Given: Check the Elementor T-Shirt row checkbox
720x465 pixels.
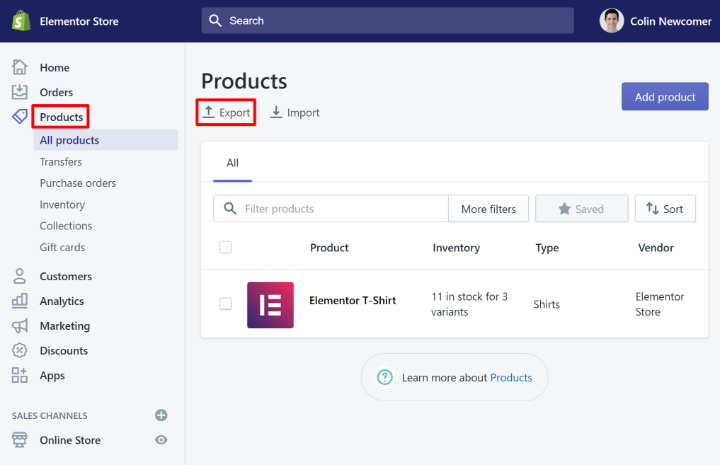Looking at the screenshot, I should click(225, 304).
